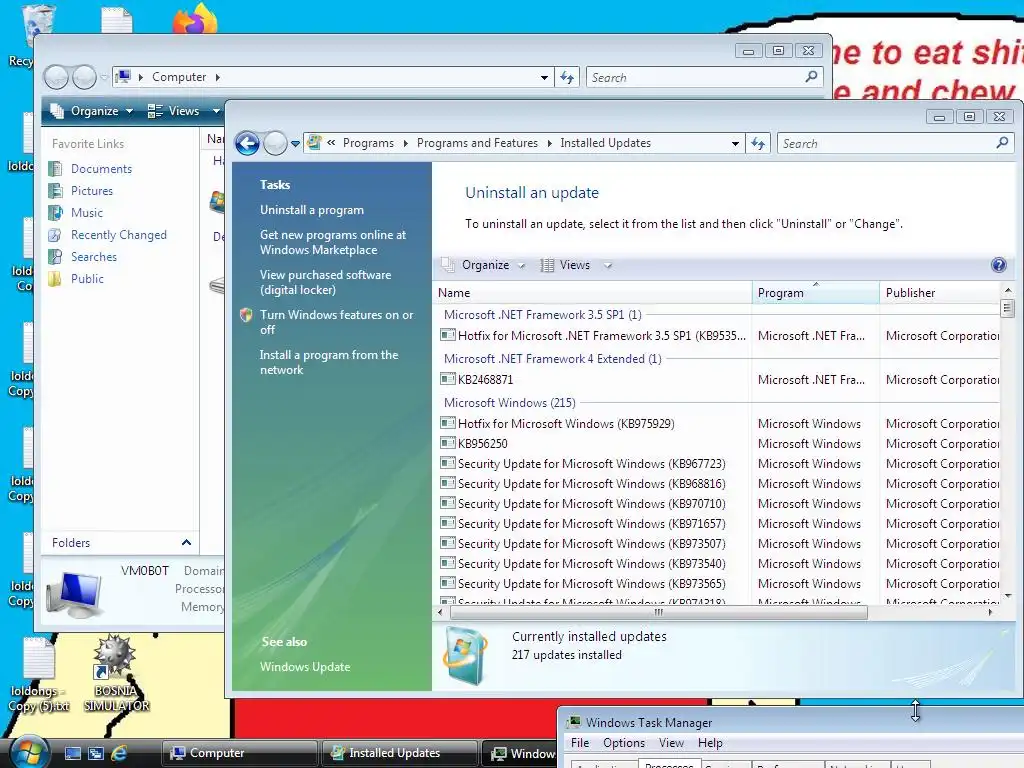1024x768 pixels.
Task: Open Organize menu in Computer window
Action: pyautogui.click(x=92, y=111)
